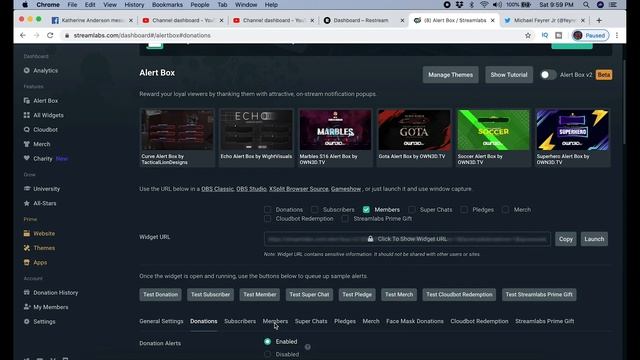This screenshot has width=640, height=360.
Task: Open Website in Prime section
Action: click(x=40, y=233)
